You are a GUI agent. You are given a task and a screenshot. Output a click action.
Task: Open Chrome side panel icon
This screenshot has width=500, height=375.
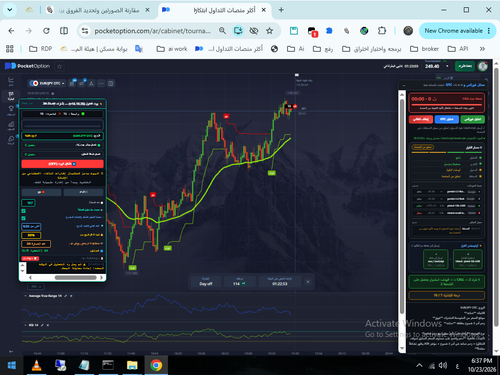64,31
